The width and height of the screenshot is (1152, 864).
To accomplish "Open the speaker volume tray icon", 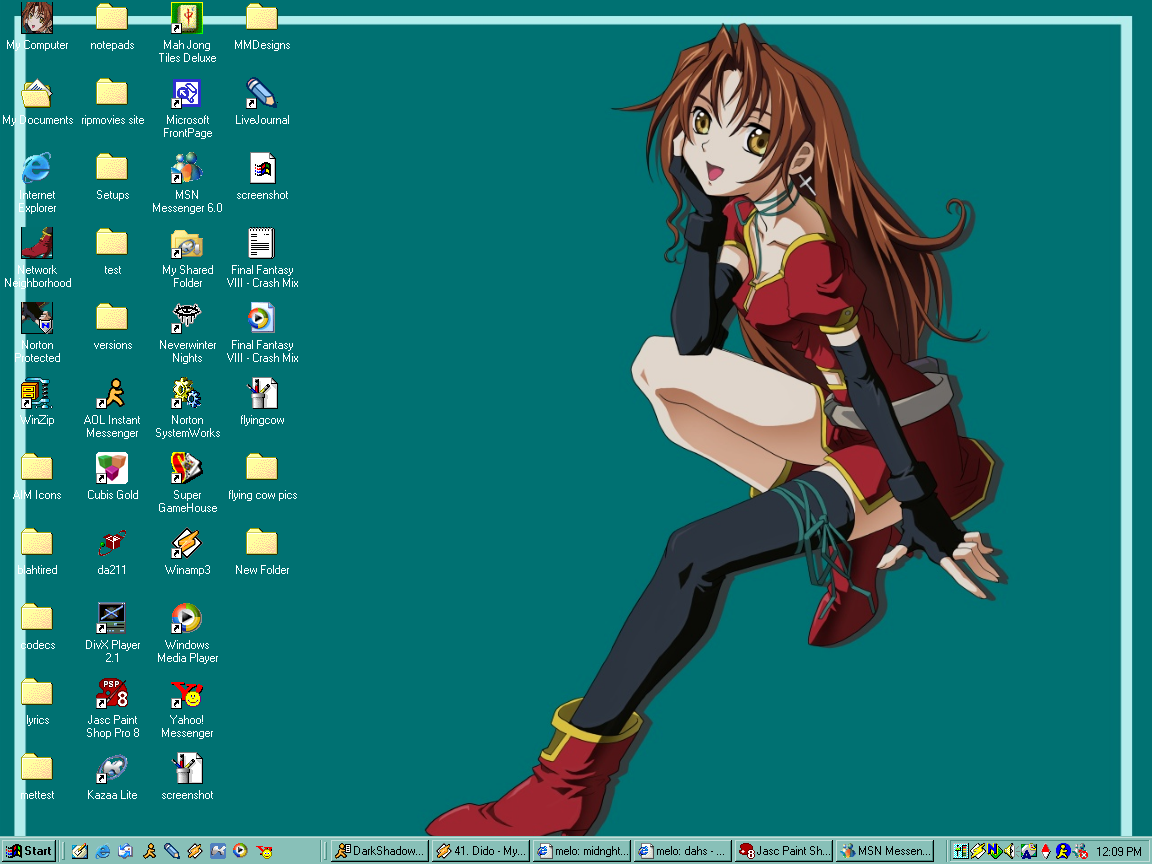I will tap(1011, 851).
